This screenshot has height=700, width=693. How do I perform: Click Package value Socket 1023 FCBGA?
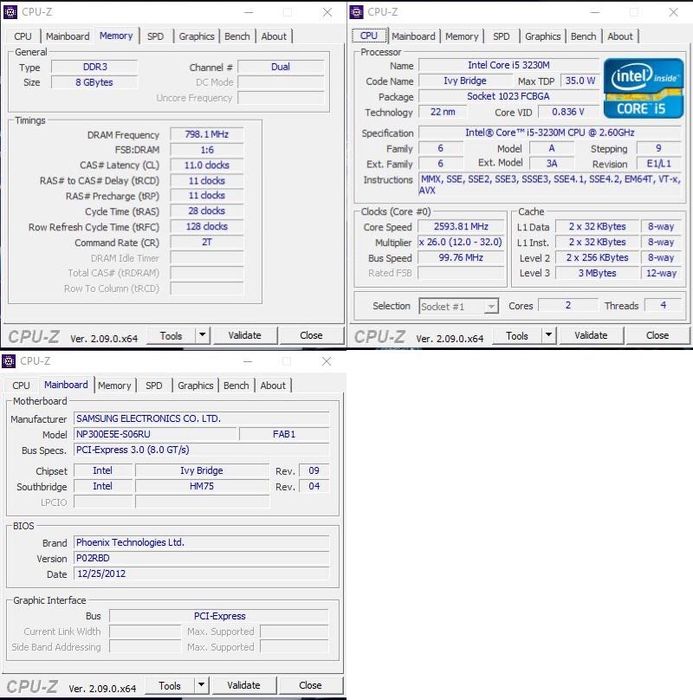[509, 96]
